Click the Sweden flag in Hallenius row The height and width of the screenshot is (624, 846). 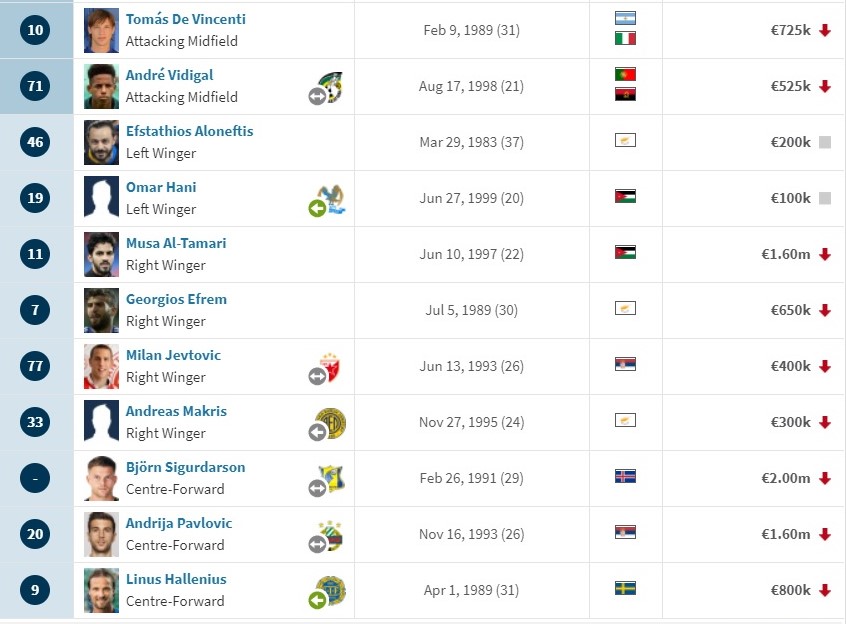(625, 588)
